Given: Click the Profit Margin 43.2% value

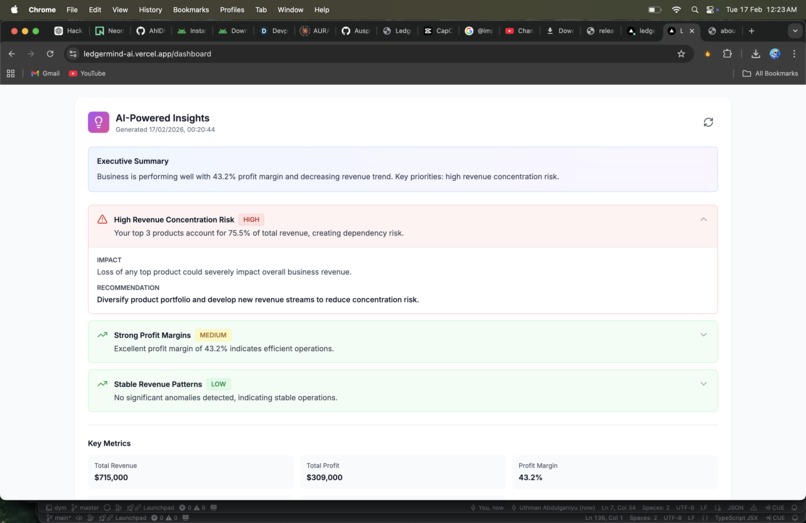Looking at the screenshot, I should 530,477.
